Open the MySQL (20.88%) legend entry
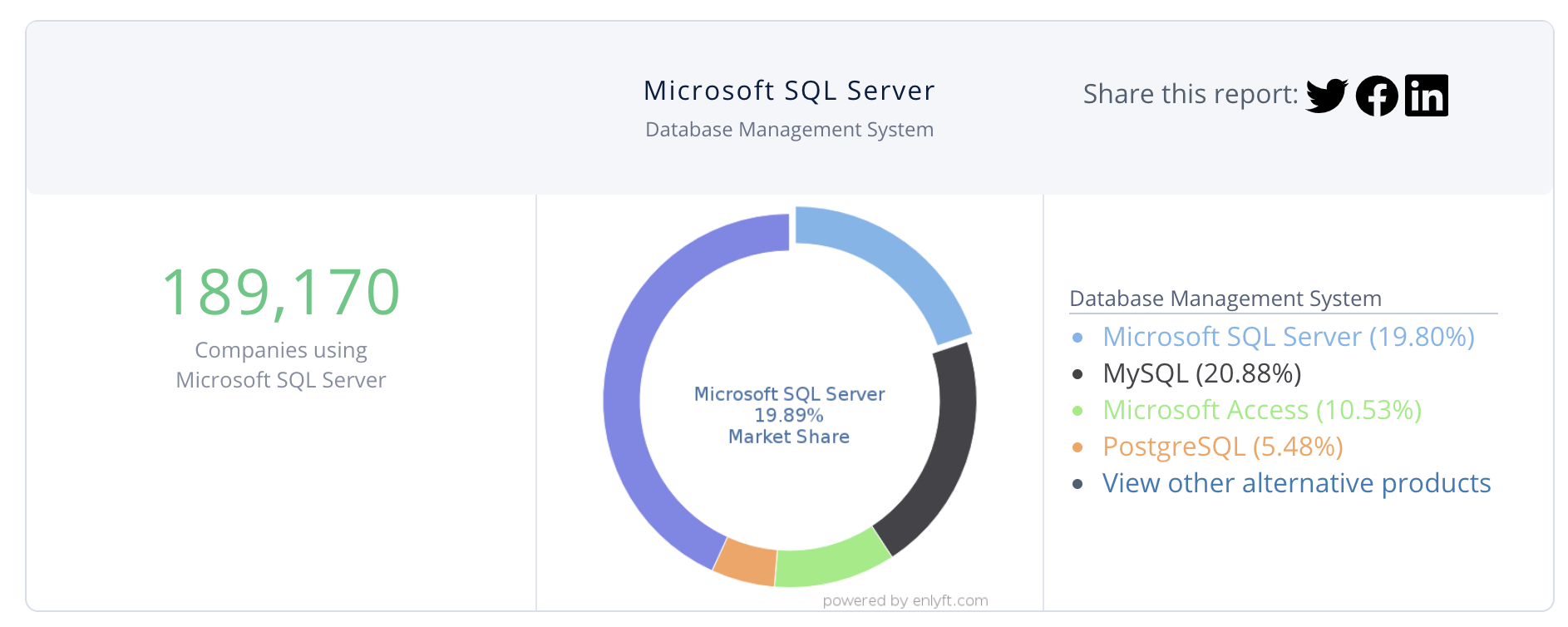This screenshot has height=627, width=1568. coord(1201,373)
